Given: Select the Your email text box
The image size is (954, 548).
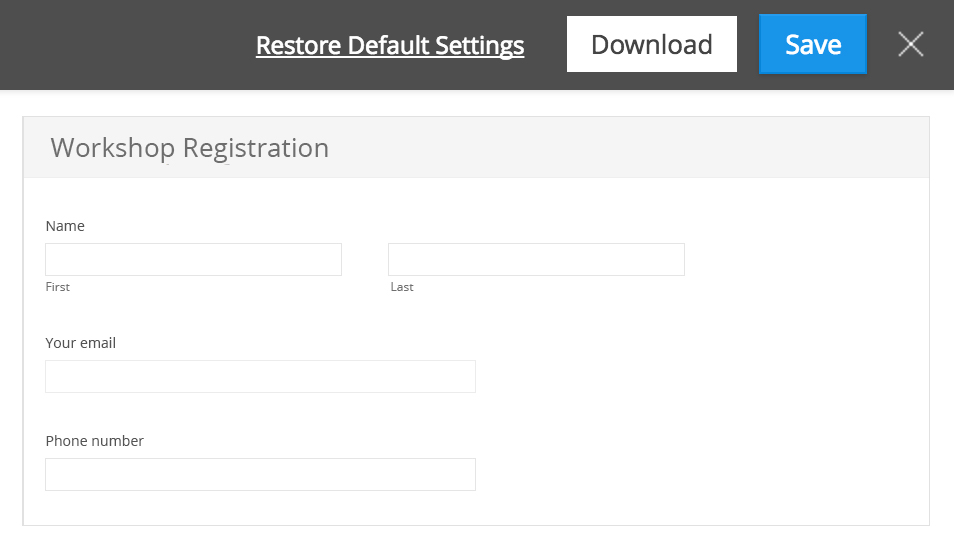Looking at the screenshot, I should point(260,376).
